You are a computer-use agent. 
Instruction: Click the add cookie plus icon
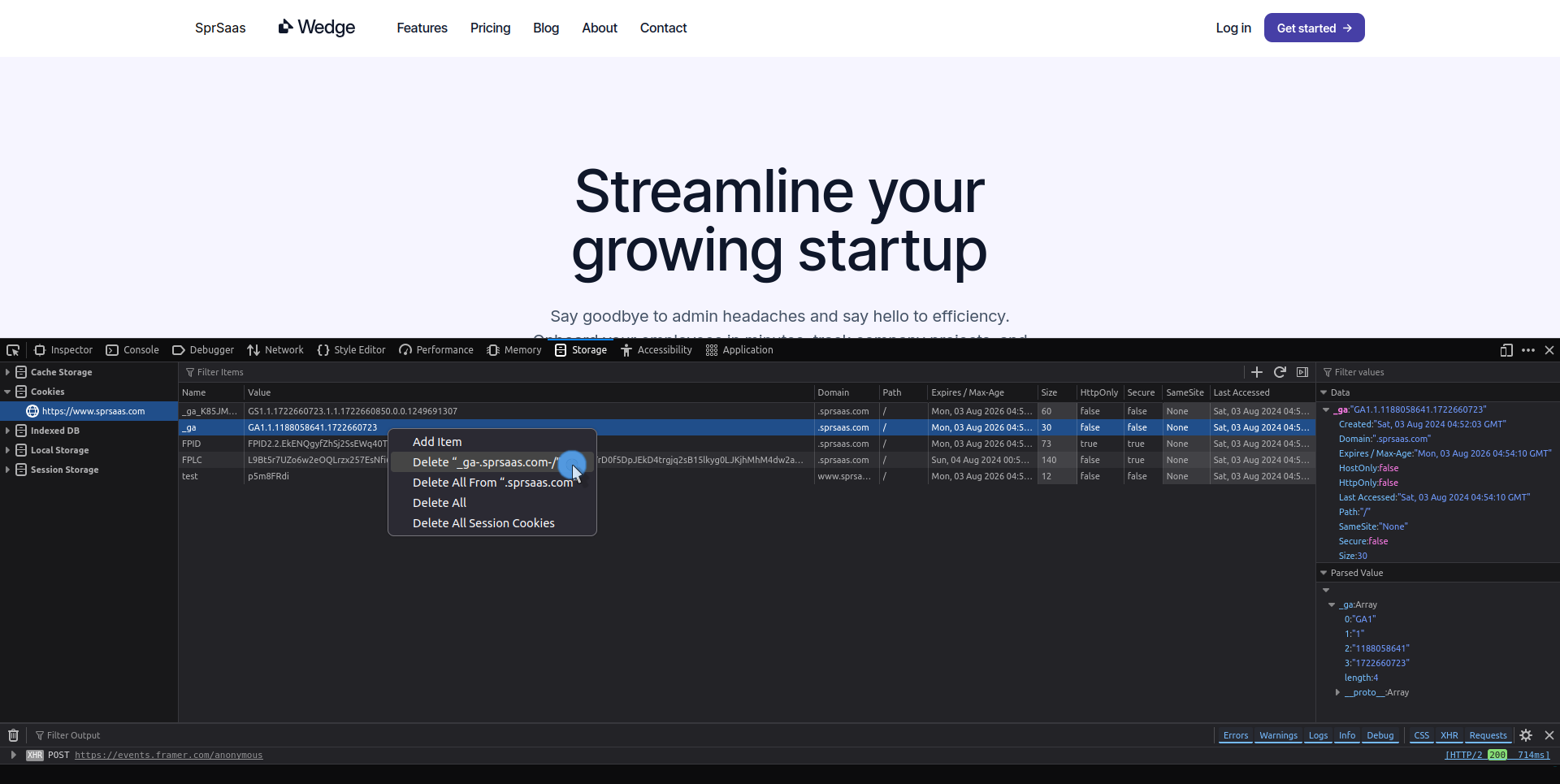pyautogui.click(x=1256, y=372)
